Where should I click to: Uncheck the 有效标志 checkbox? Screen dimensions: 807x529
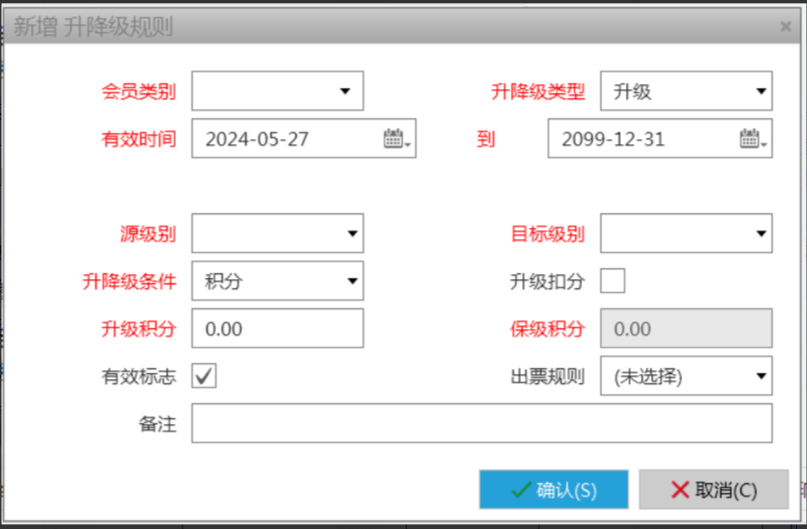(x=205, y=376)
